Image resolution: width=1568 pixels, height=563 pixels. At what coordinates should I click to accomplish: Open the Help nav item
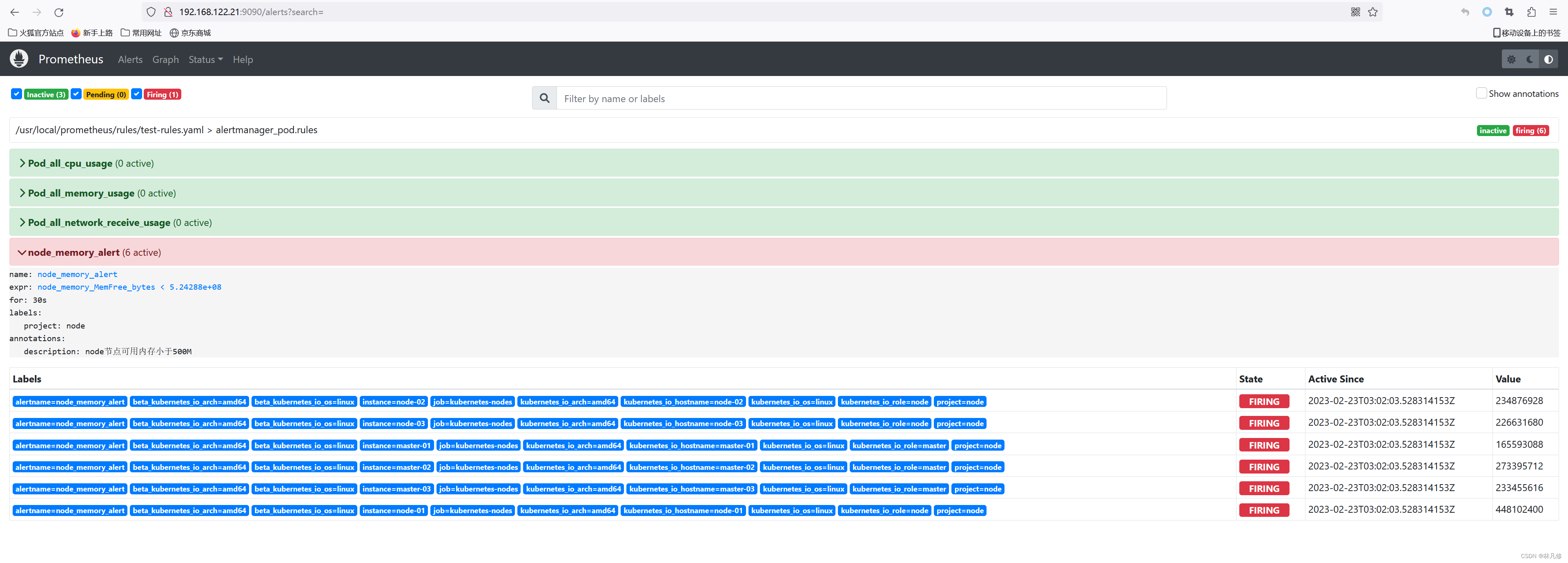(243, 60)
